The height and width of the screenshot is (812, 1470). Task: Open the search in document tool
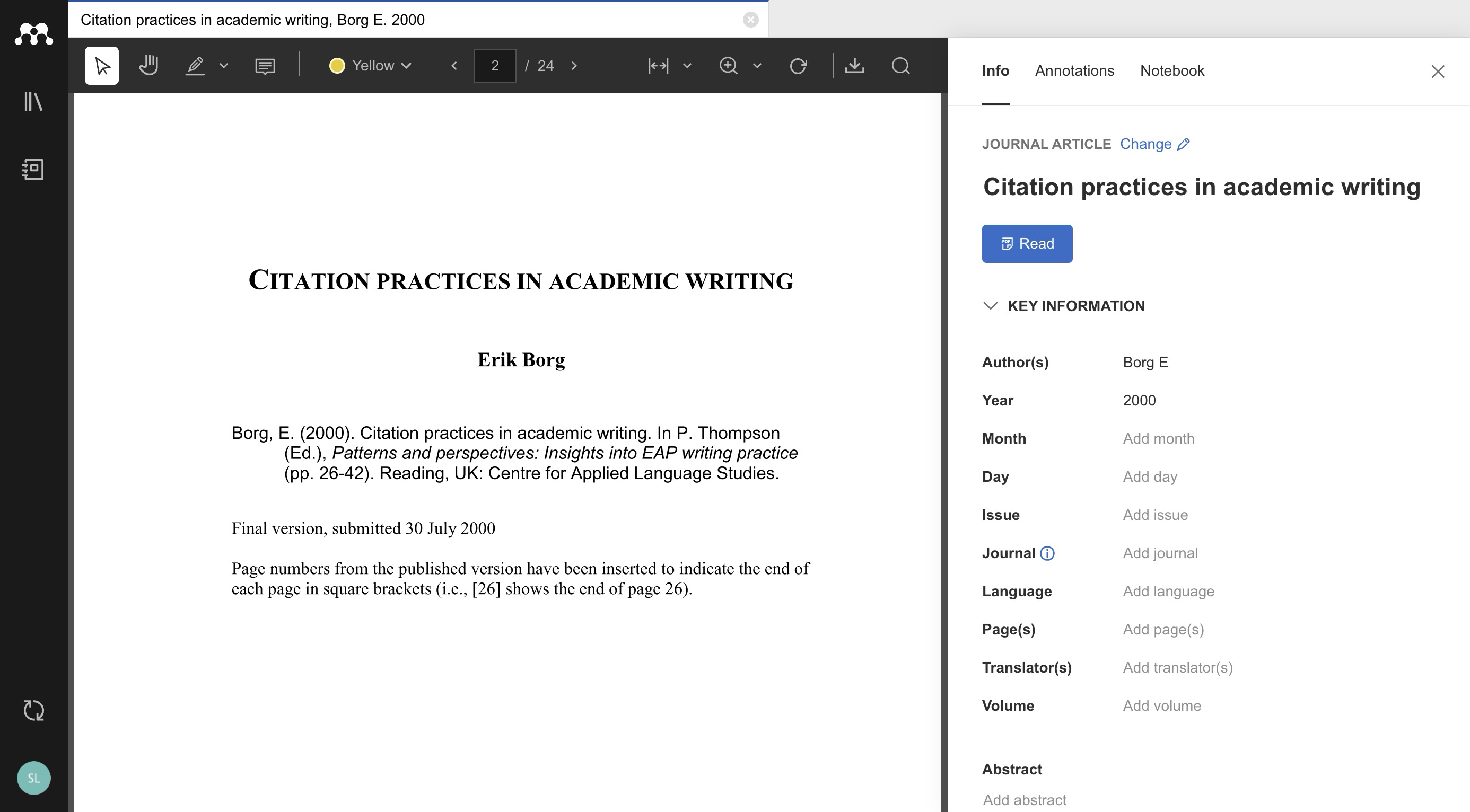pos(900,66)
